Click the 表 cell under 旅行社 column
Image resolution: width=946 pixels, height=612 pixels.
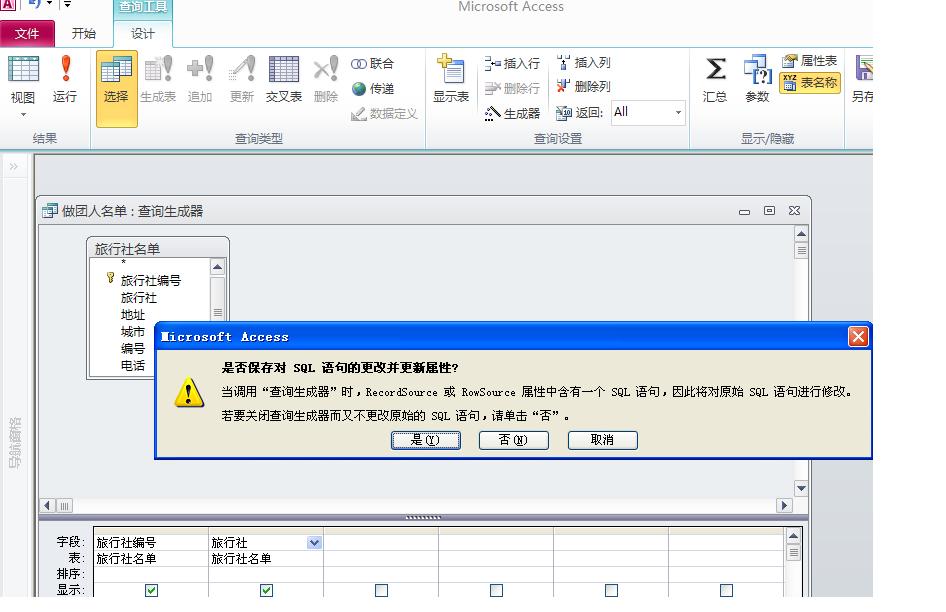(x=265, y=559)
